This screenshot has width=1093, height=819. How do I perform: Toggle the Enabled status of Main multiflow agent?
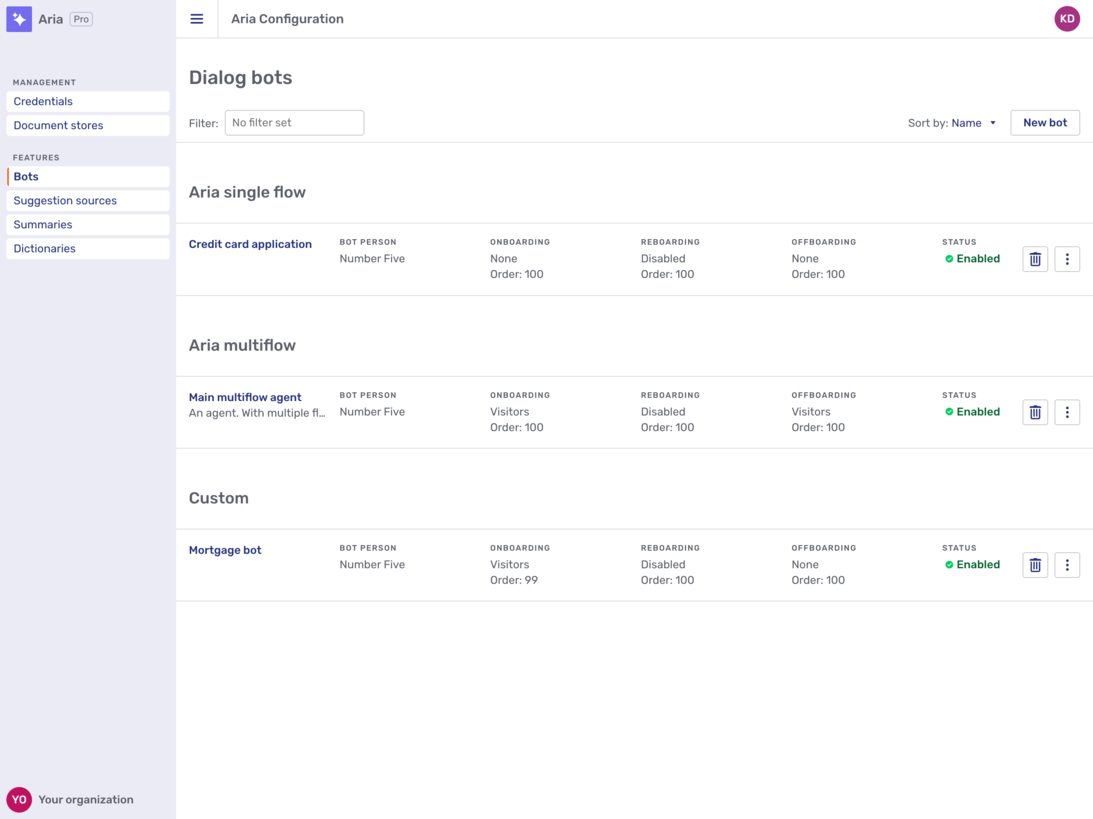coord(972,411)
